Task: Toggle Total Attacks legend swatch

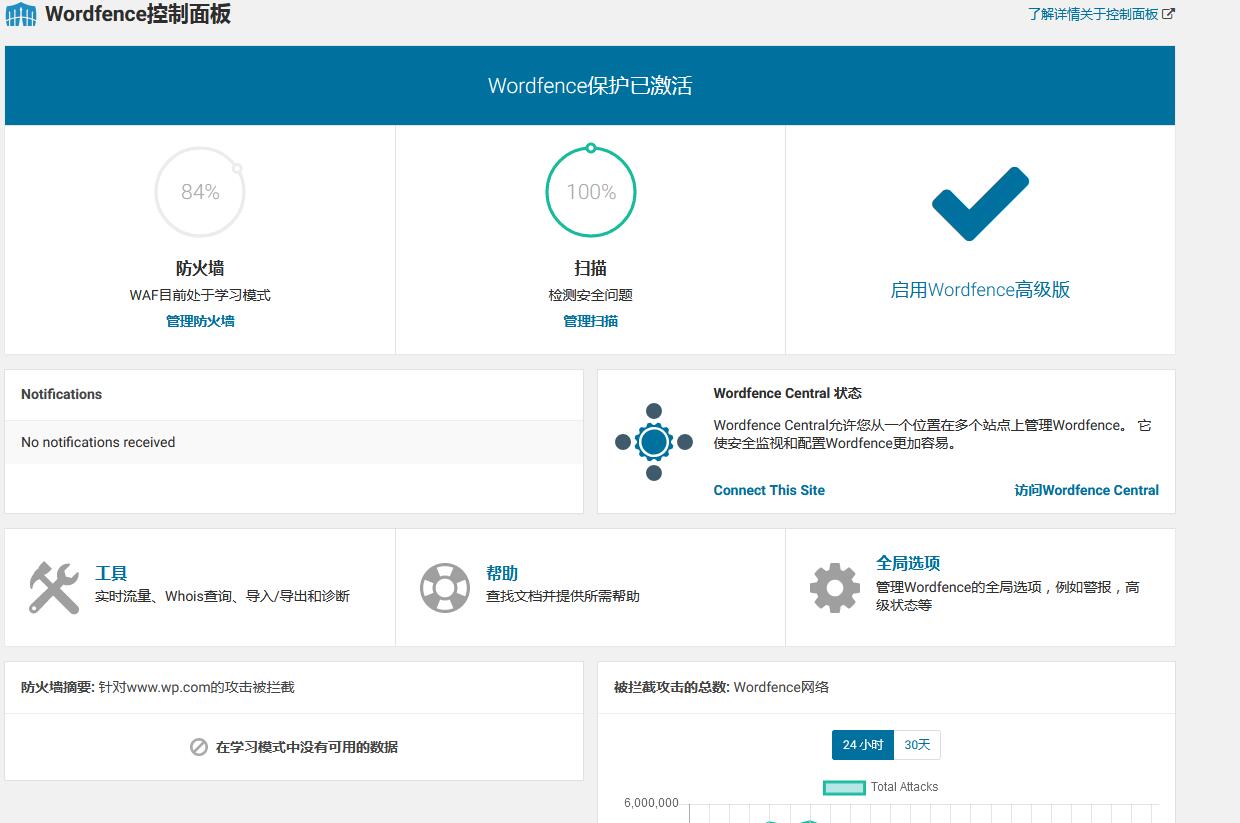Action: [844, 787]
